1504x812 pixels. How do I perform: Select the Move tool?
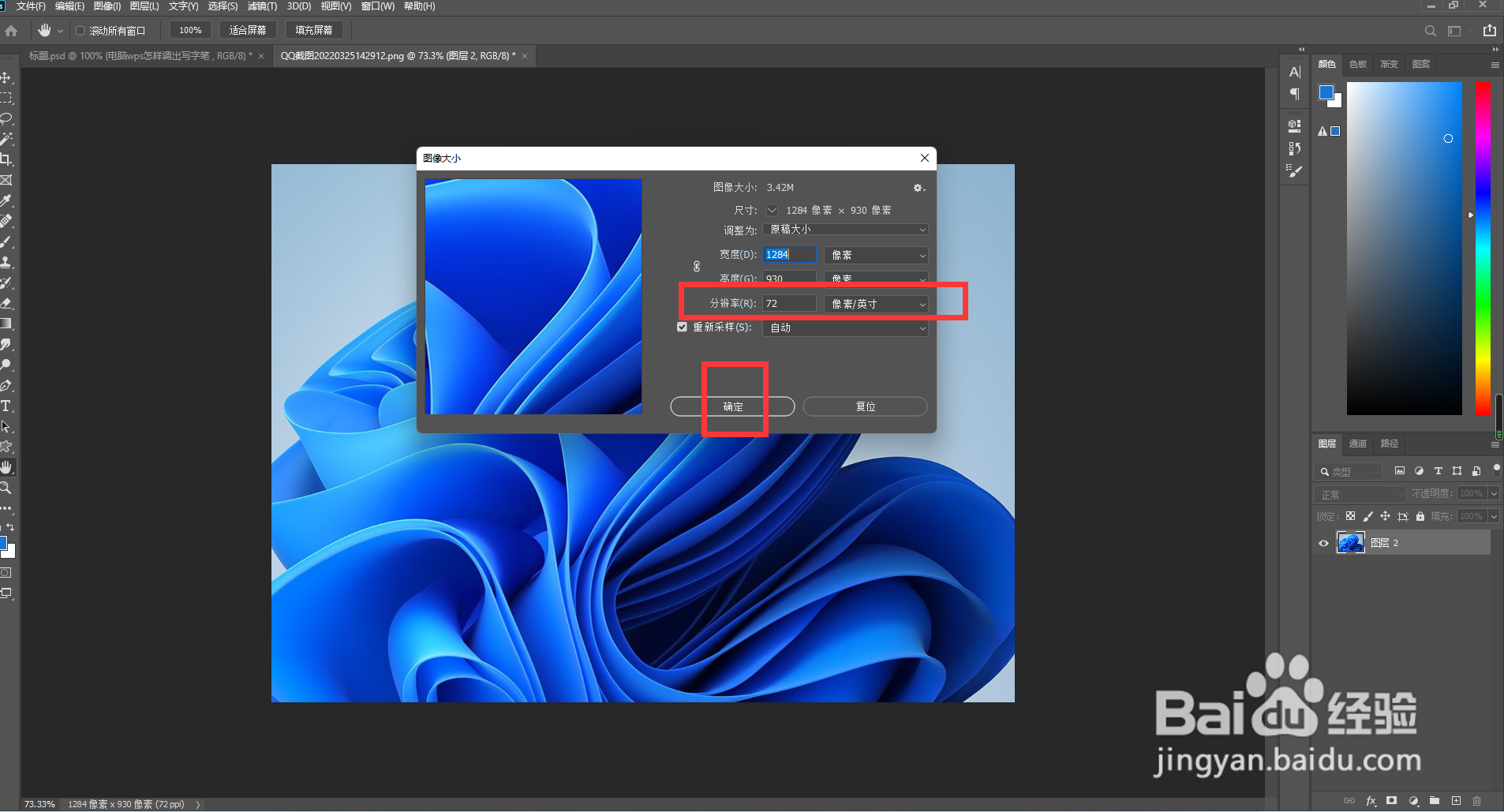click(x=6, y=77)
